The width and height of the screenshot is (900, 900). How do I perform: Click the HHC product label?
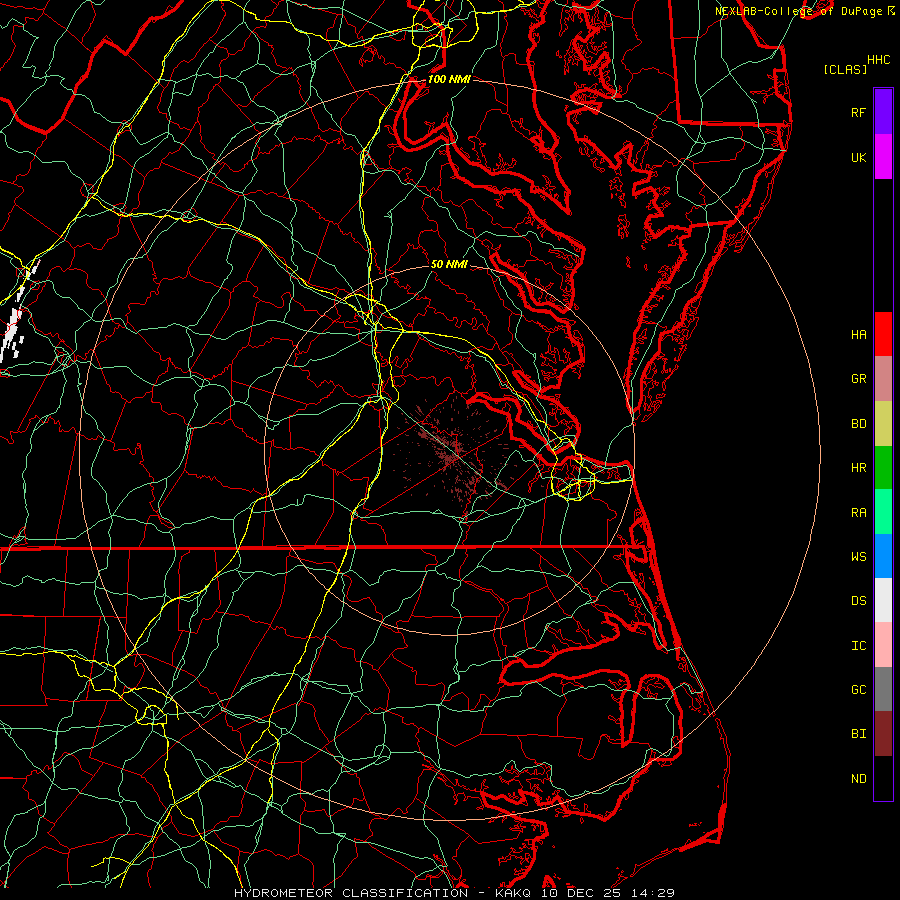(878, 60)
